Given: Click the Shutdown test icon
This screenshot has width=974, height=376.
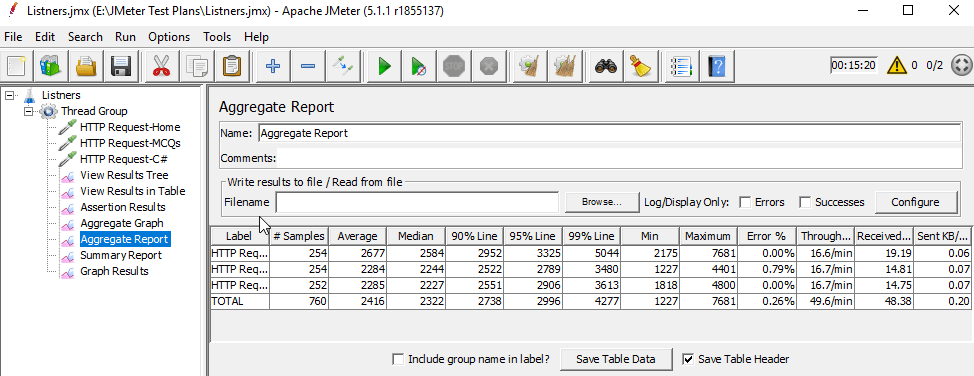Looking at the screenshot, I should click(490, 65).
